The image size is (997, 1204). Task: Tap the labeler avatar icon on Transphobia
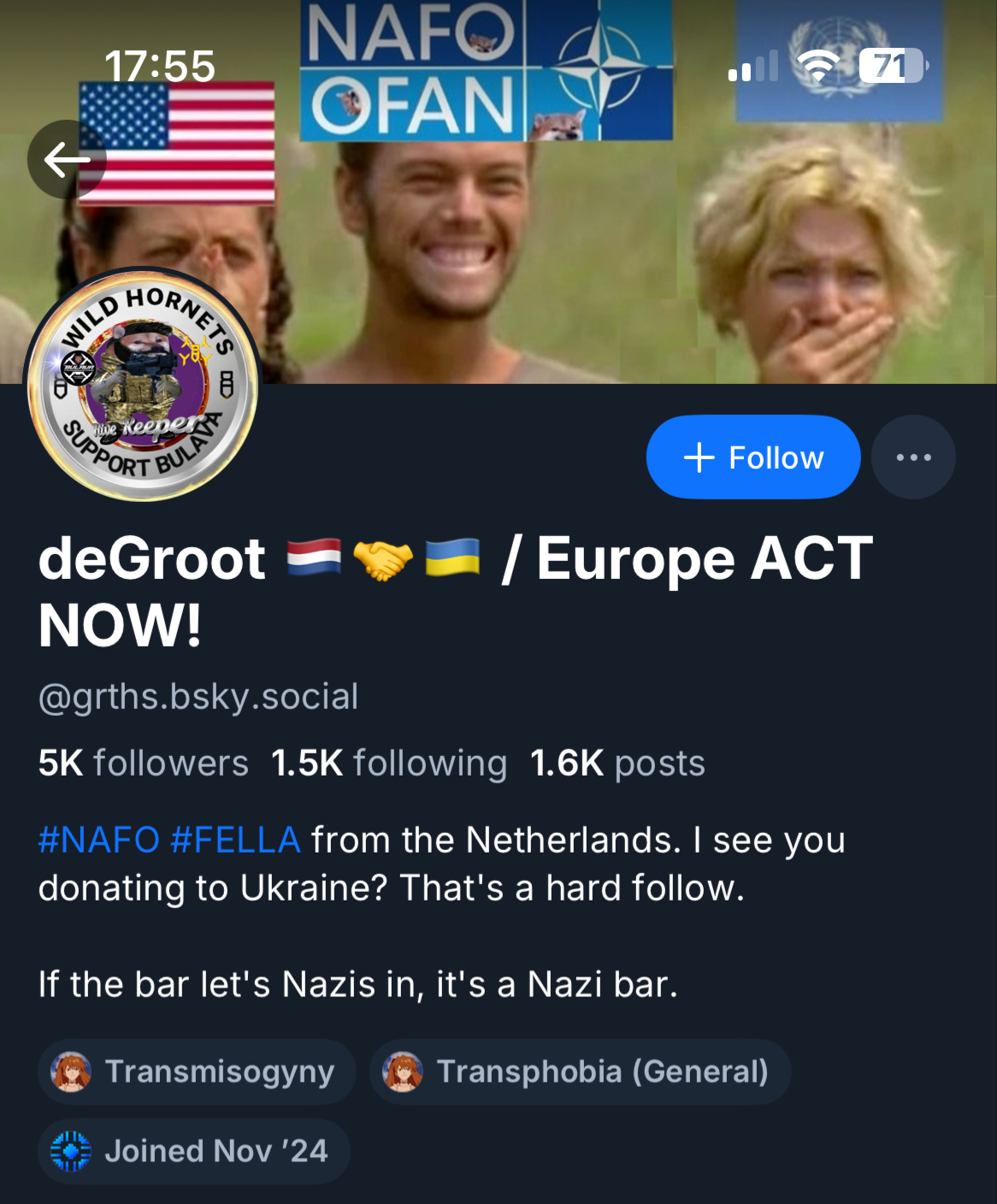[x=403, y=1071]
